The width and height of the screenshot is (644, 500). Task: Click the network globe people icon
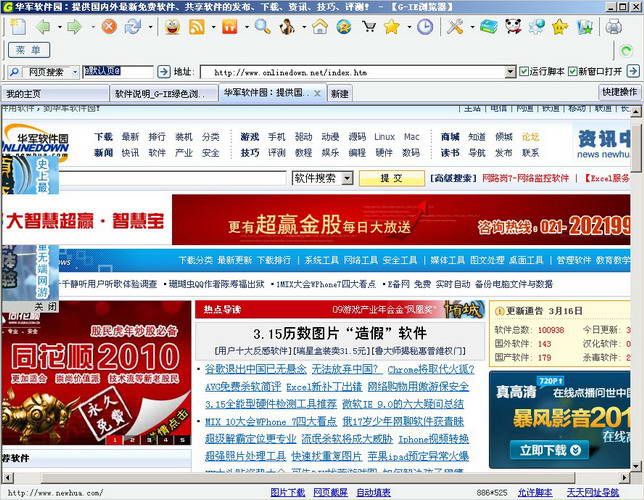click(x=536, y=27)
